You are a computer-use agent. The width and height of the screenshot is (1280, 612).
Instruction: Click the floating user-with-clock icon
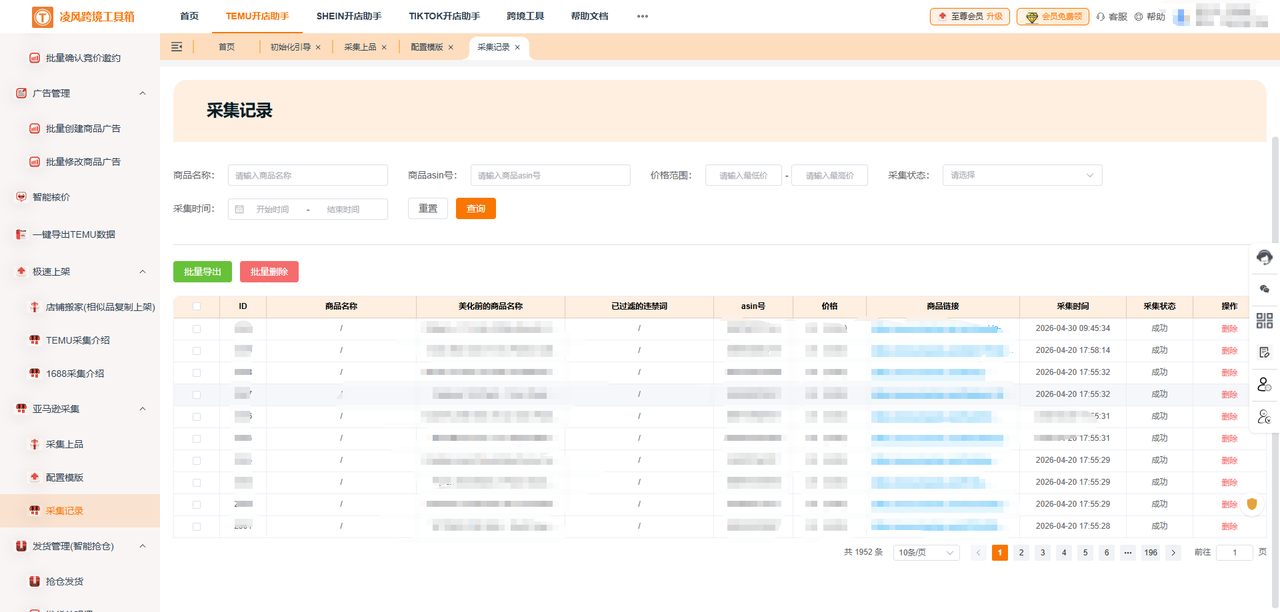coord(1264,384)
